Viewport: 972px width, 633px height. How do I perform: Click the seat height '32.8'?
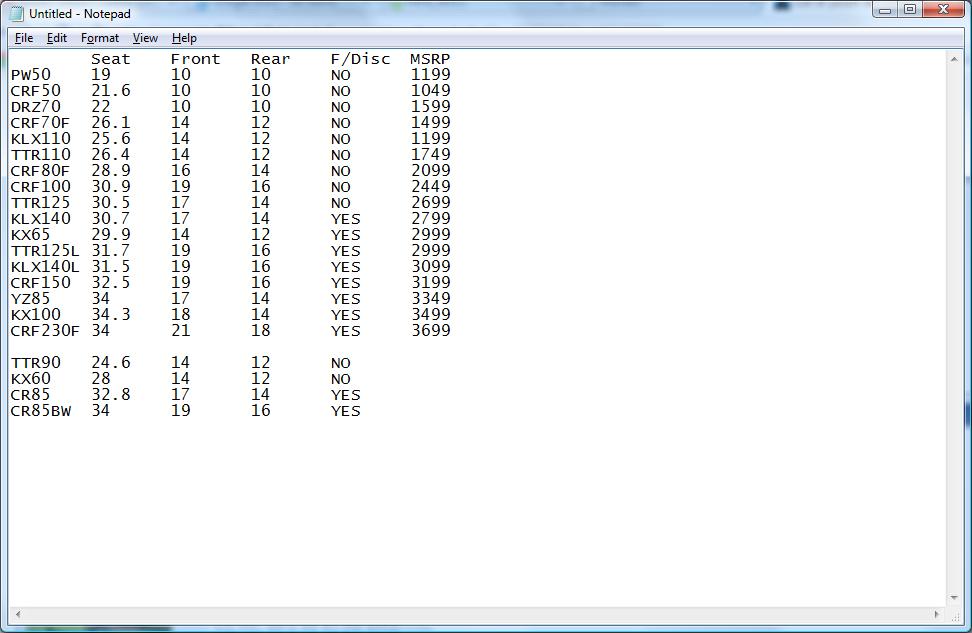(x=111, y=394)
